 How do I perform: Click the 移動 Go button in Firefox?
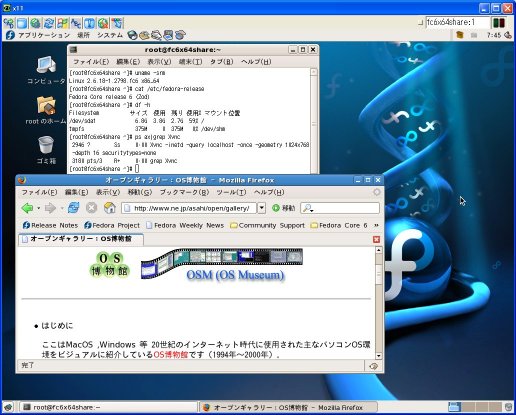tap(284, 208)
